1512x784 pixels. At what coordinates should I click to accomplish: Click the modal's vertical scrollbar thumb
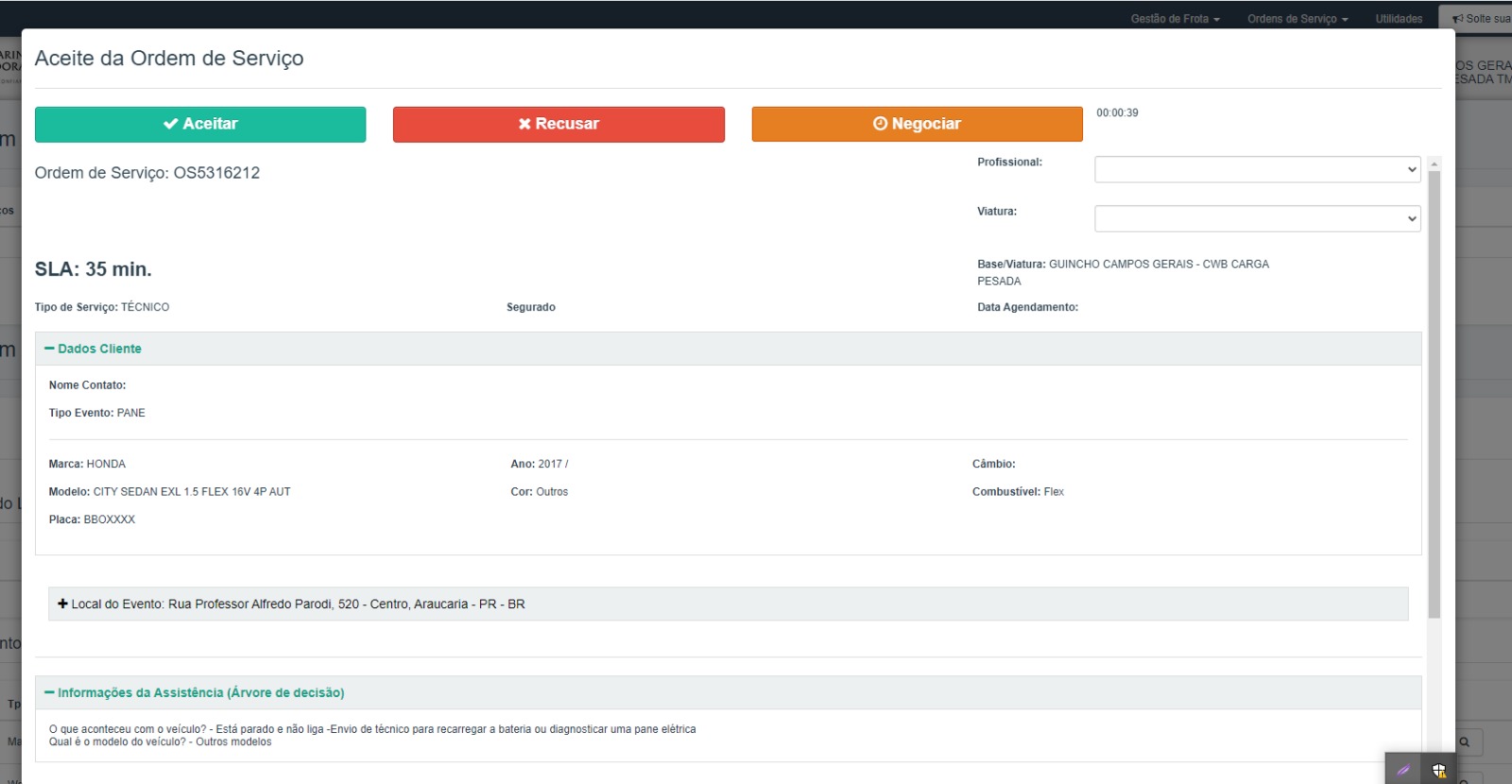tap(1434, 397)
